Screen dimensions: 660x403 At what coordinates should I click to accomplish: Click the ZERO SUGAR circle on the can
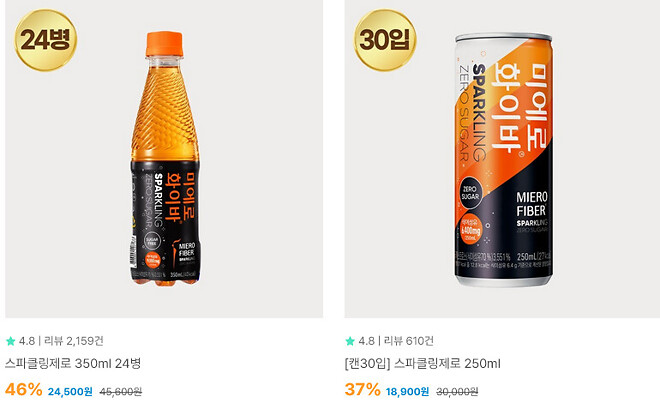[x=470, y=193]
